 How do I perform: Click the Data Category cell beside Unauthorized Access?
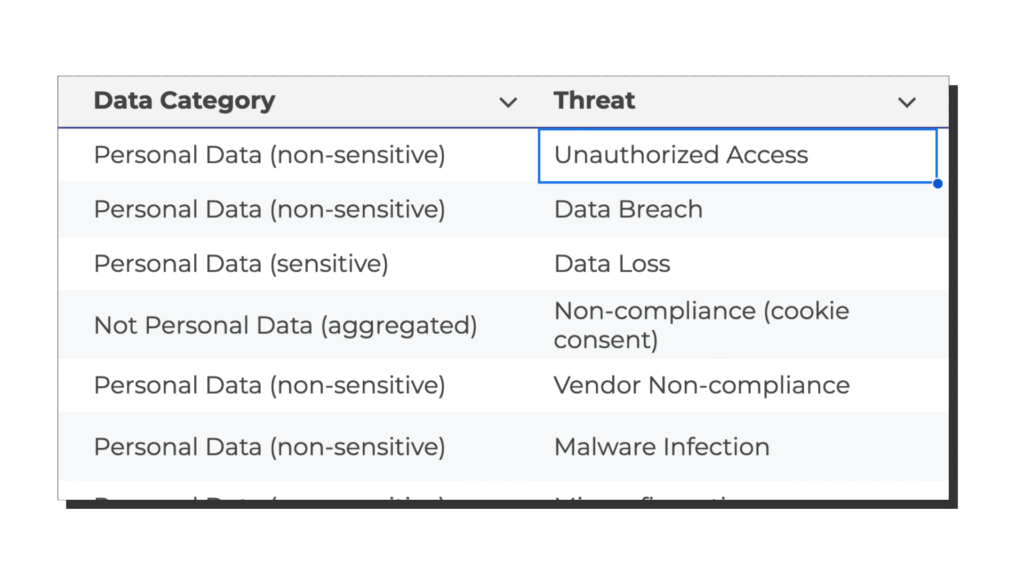(x=269, y=155)
